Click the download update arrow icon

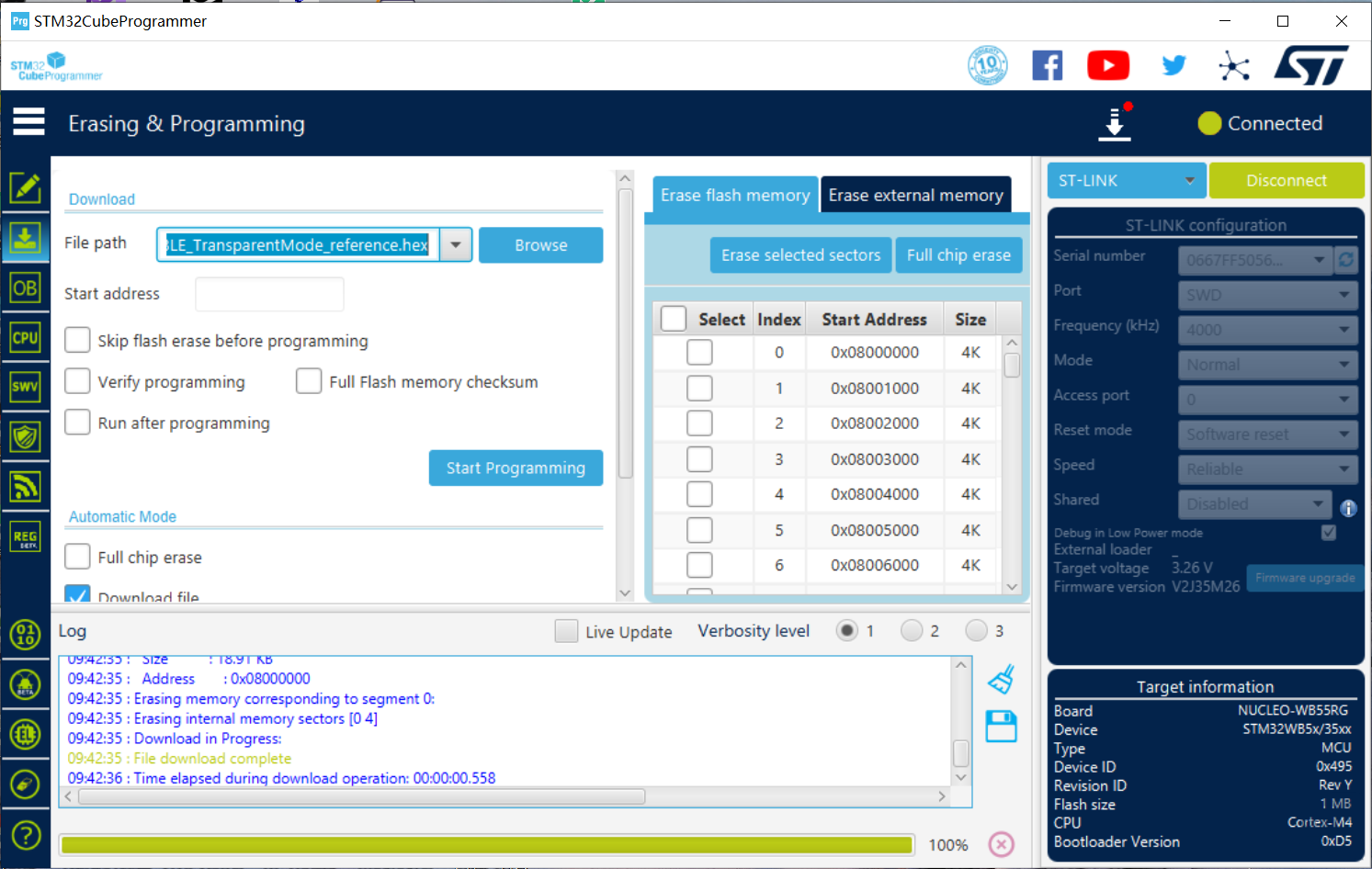tap(1115, 123)
